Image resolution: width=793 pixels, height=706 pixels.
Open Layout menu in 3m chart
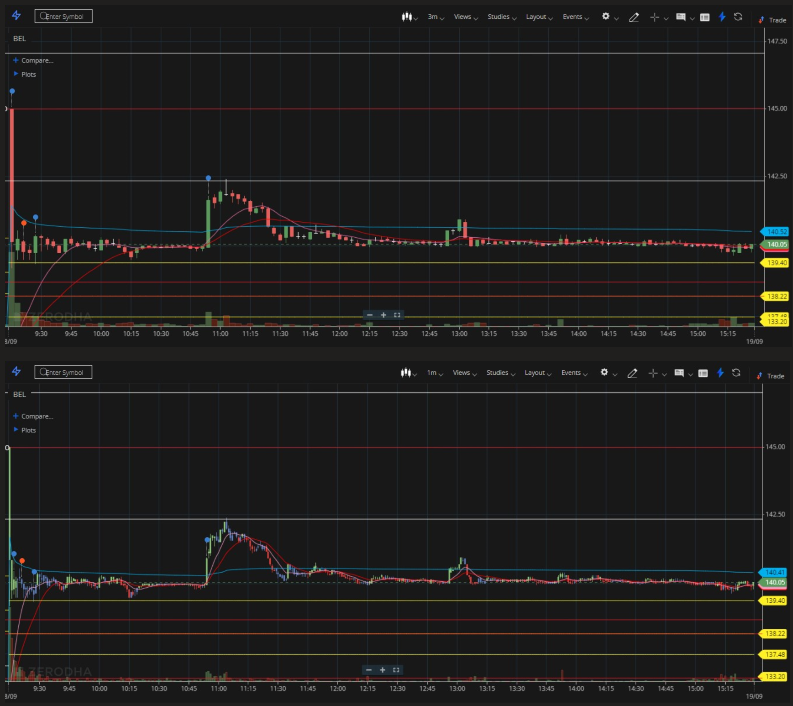coord(539,17)
